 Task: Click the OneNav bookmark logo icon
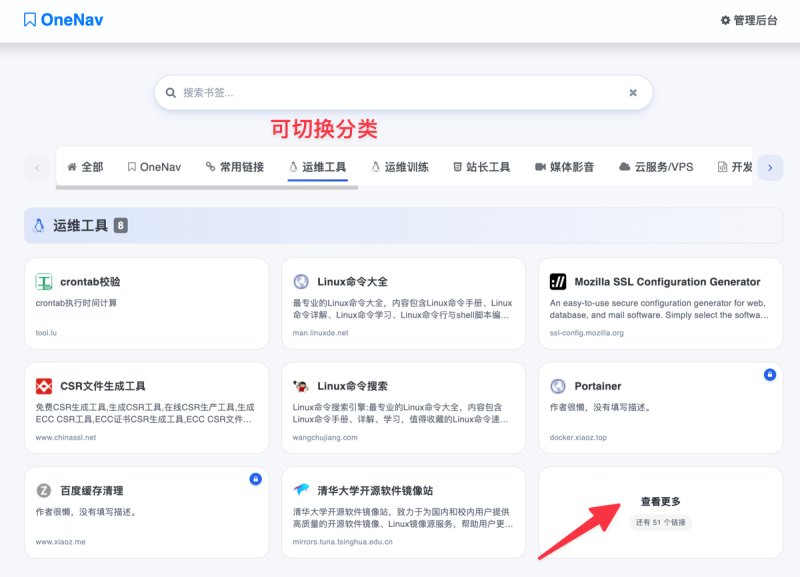30,20
